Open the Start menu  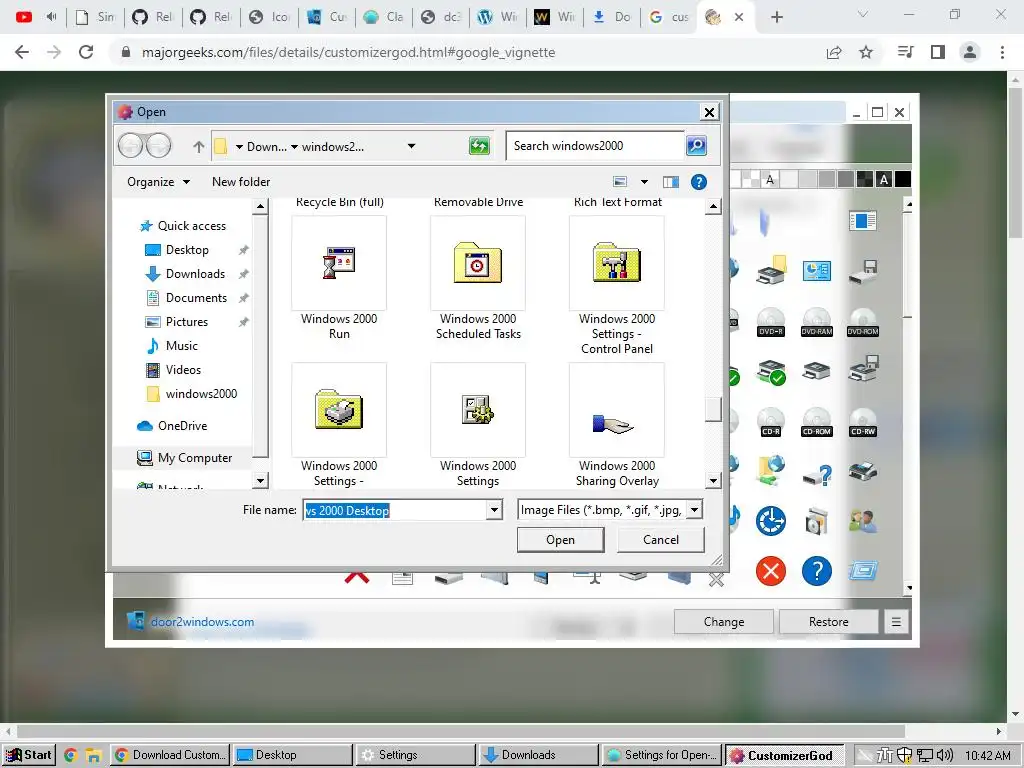click(x=29, y=755)
